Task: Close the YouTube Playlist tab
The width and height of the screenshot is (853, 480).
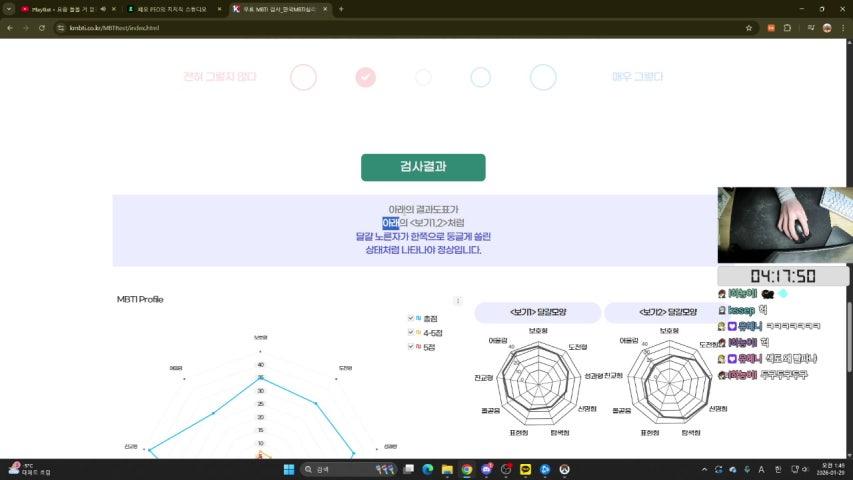Action: pos(113,9)
